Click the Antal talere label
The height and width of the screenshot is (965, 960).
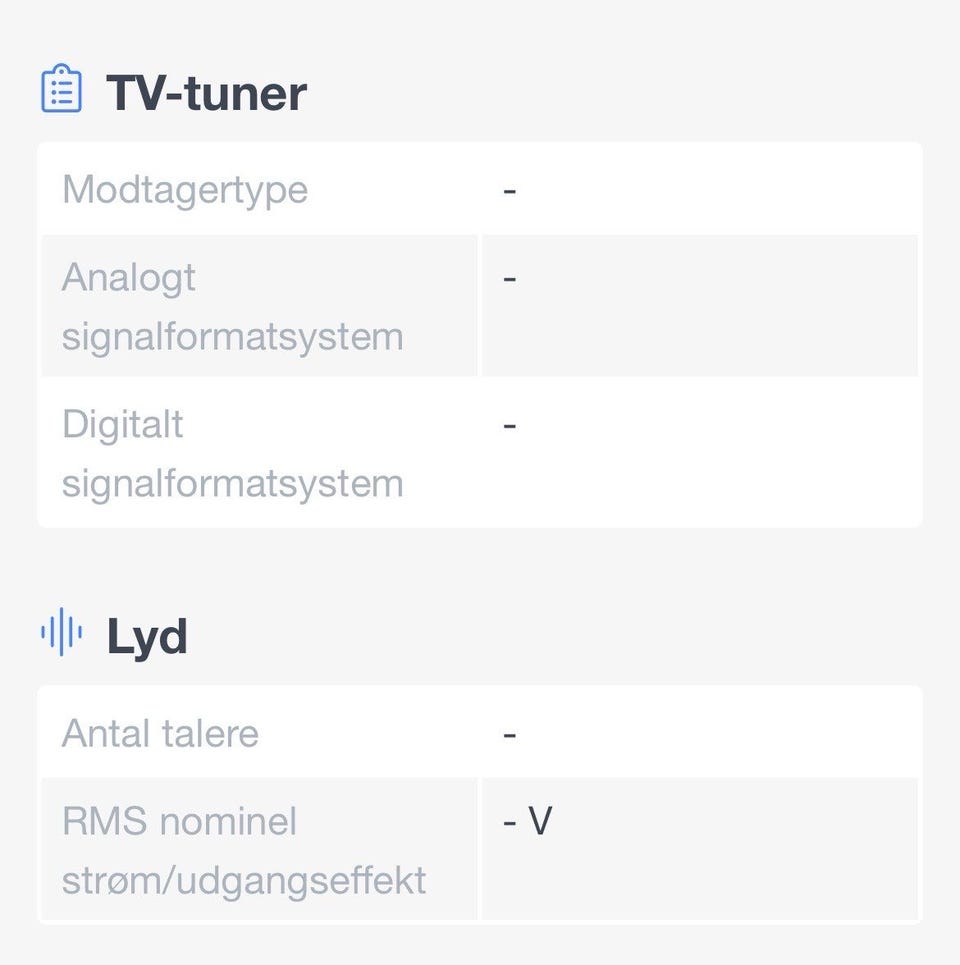pyautogui.click(x=160, y=733)
